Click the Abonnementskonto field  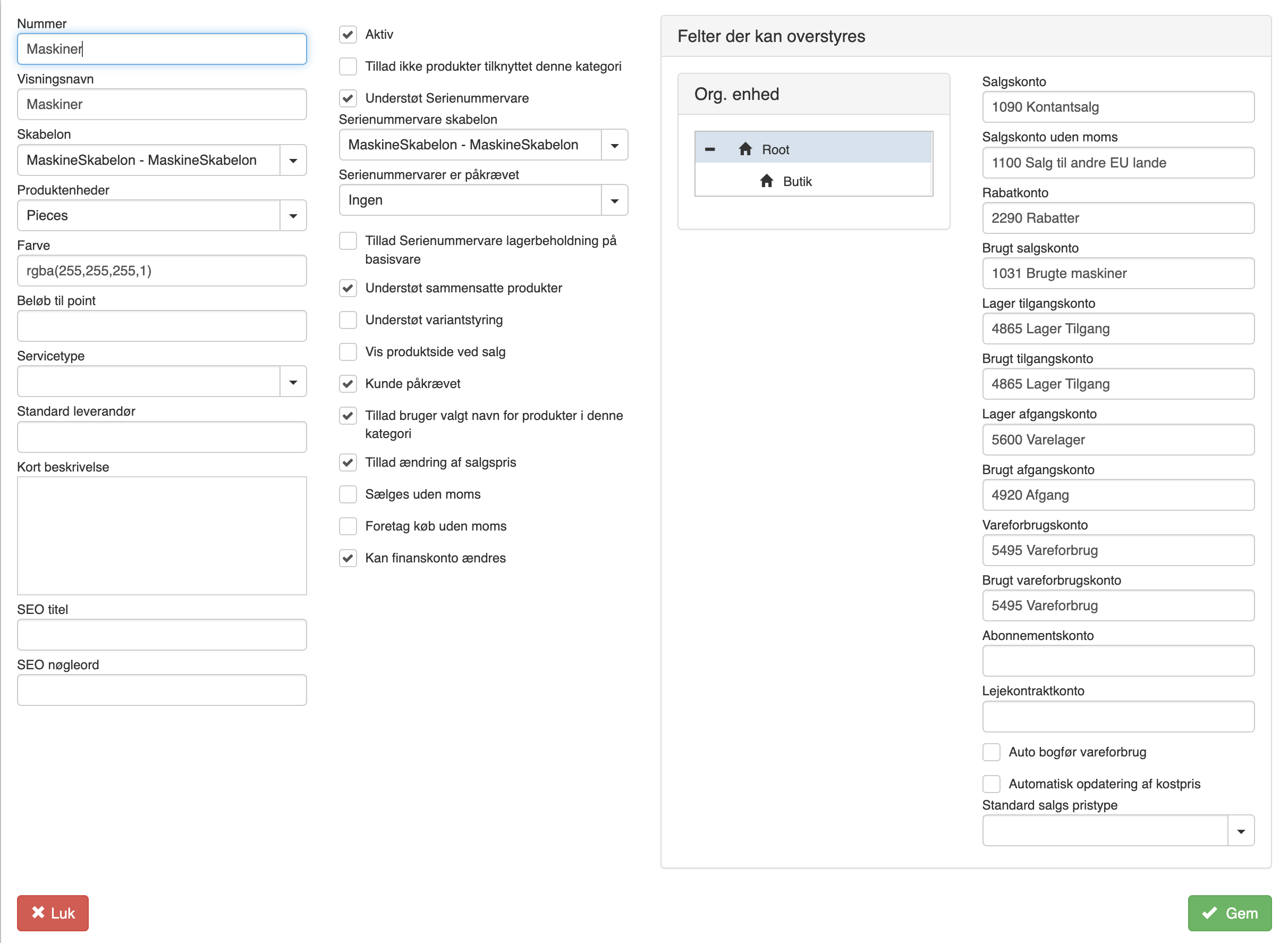coord(1118,661)
